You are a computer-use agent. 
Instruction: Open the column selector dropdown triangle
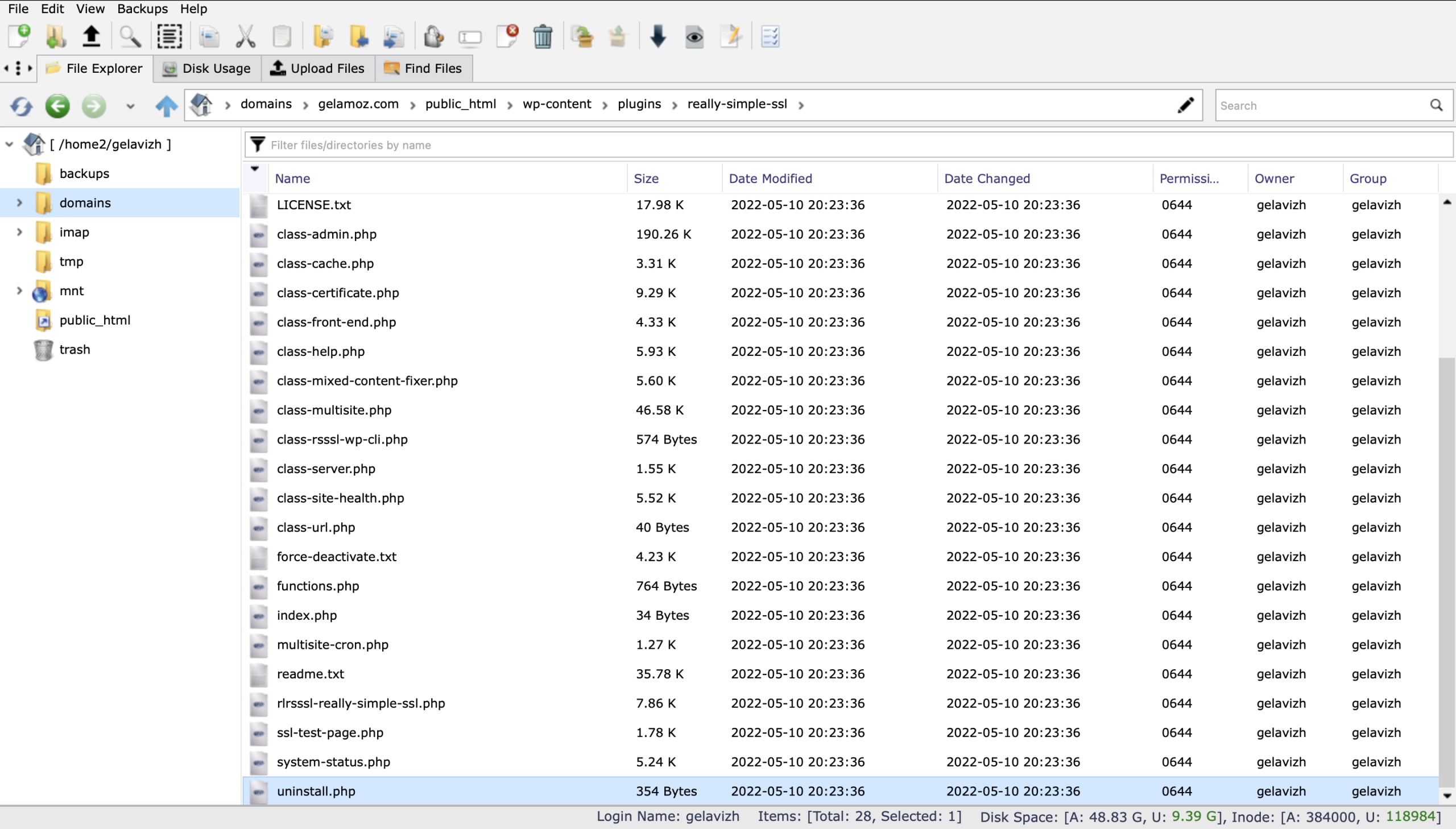point(255,169)
